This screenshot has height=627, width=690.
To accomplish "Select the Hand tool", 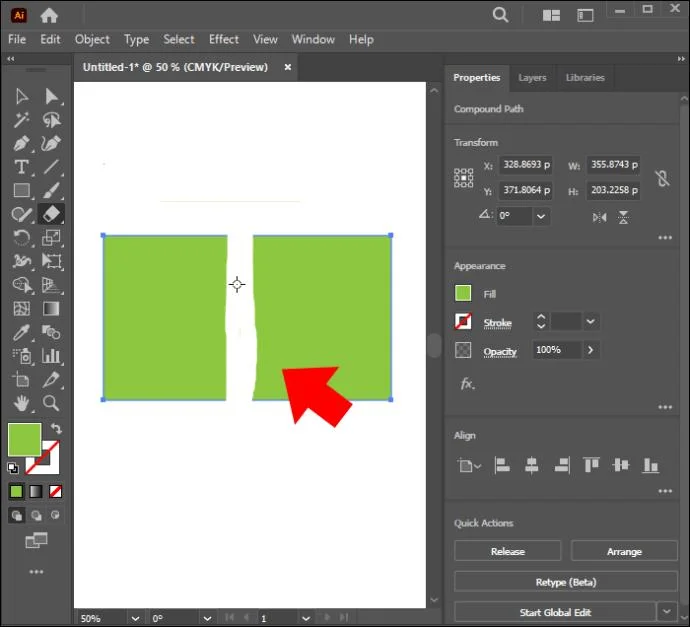I will tap(21, 403).
